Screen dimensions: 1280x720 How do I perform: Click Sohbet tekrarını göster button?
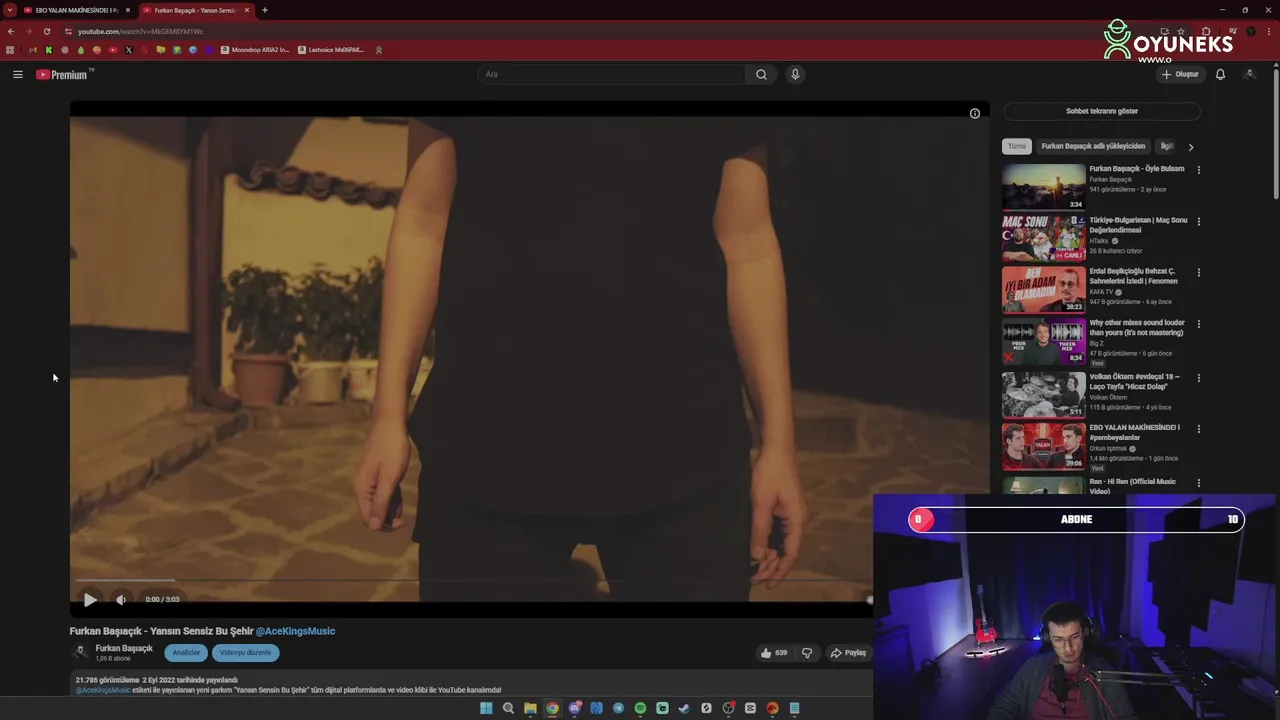click(1102, 111)
